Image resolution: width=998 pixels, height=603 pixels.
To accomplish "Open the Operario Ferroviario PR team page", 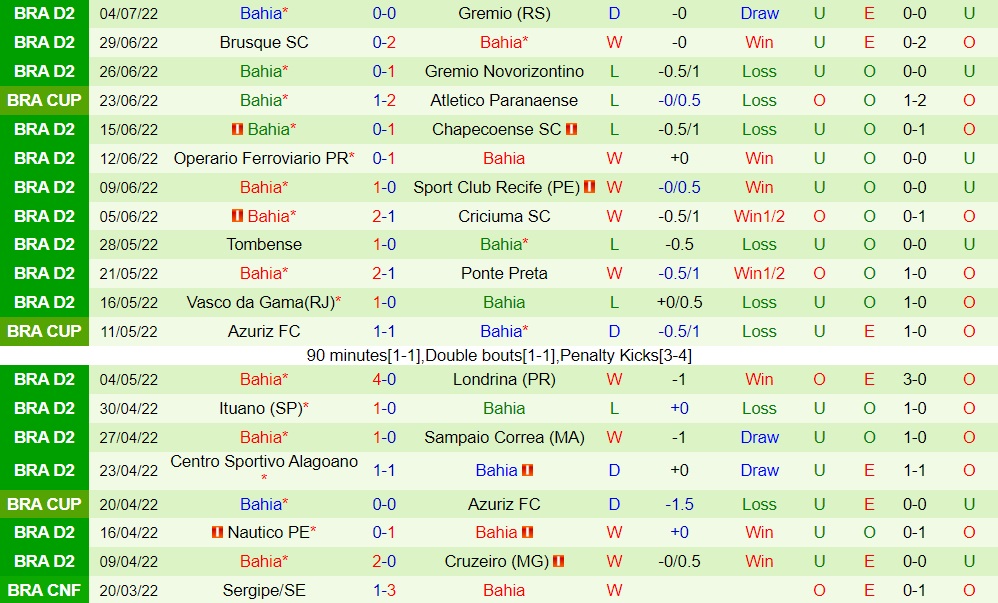I will pyautogui.click(x=260, y=159).
